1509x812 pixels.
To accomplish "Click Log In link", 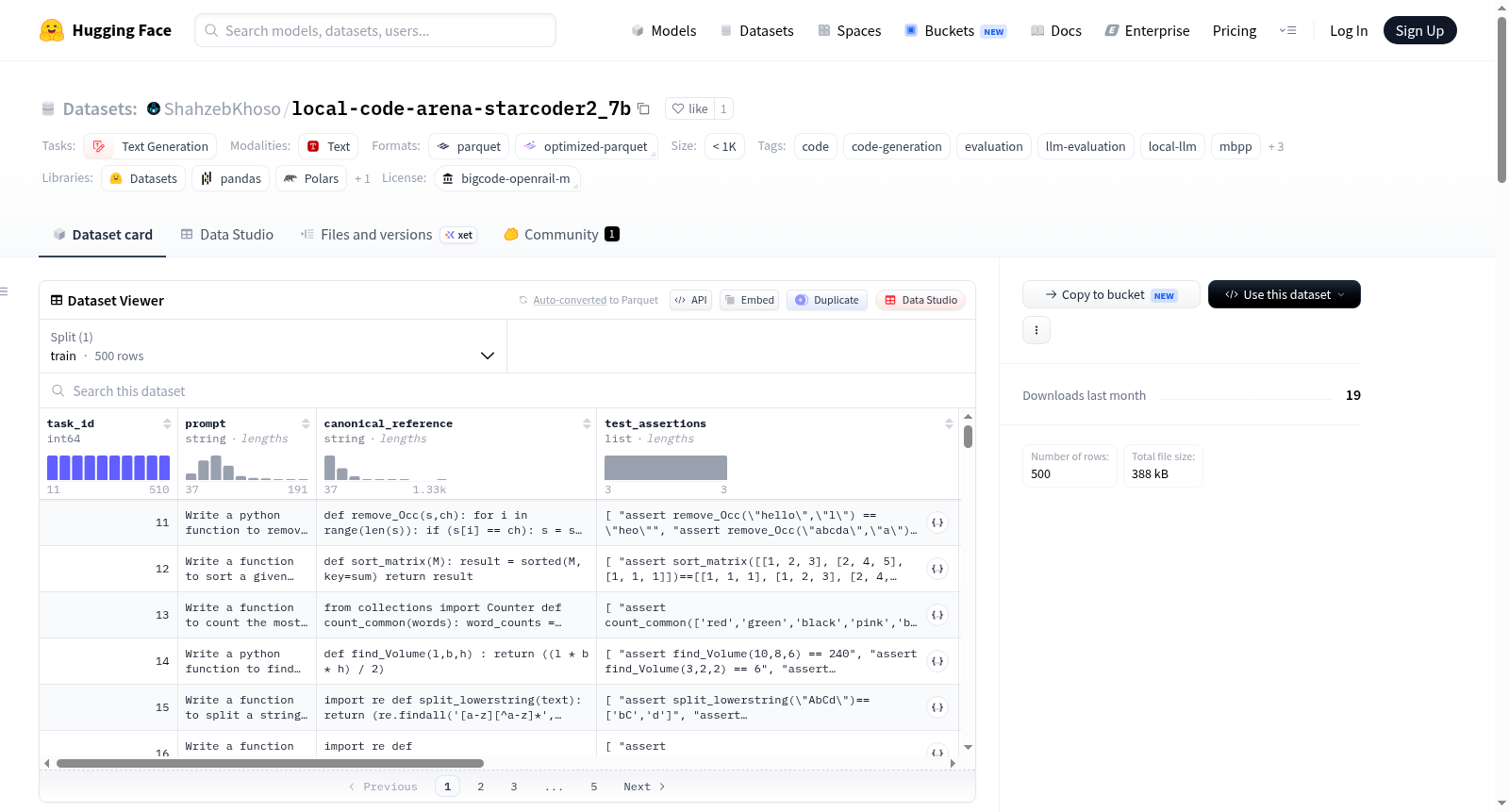I will click(1349, 30).
